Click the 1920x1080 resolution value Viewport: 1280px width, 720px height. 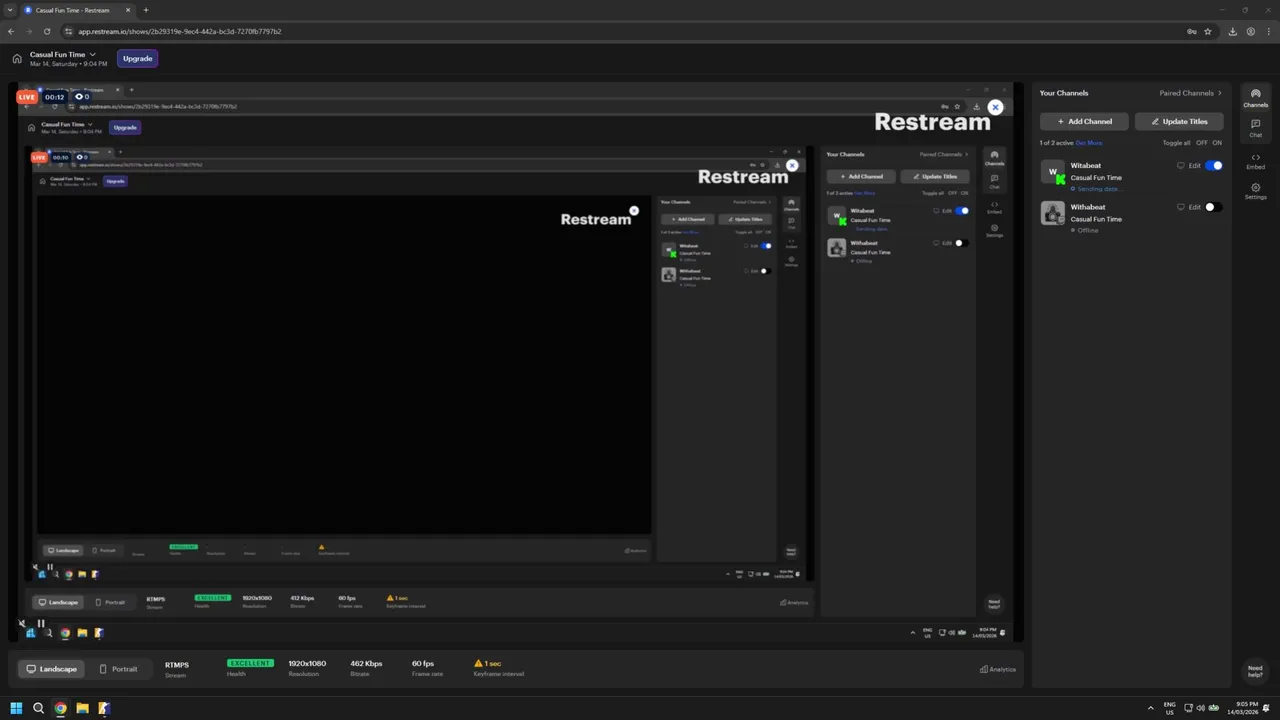pyautogui.click(x=307, y=664)
